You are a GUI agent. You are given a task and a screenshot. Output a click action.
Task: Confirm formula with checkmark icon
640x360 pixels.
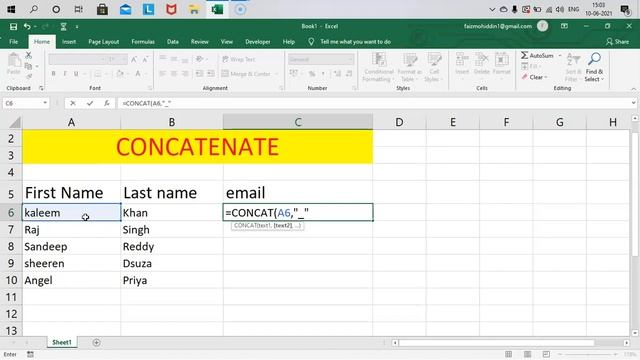[90, 103]
